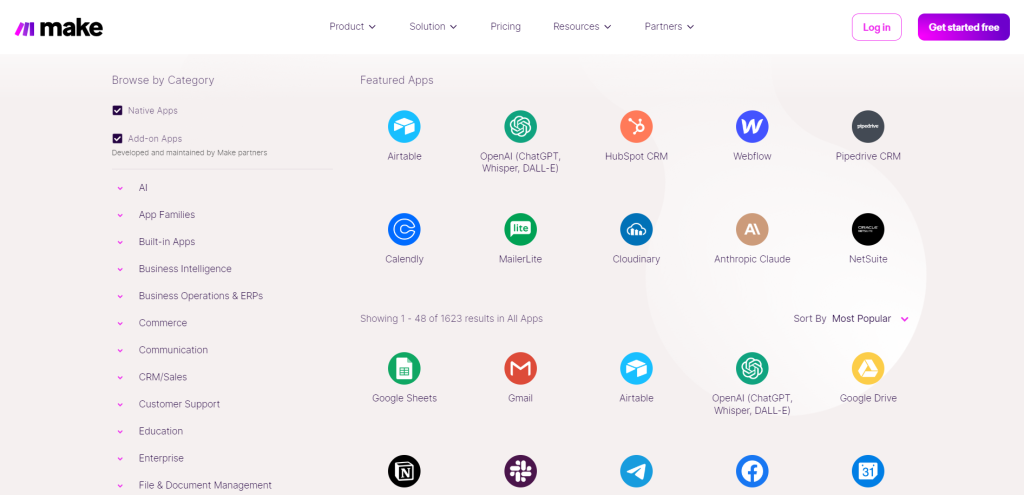Expand the CRM/Sales category
The width and height of the screenshot is (1024, 495).
point(162,377)
